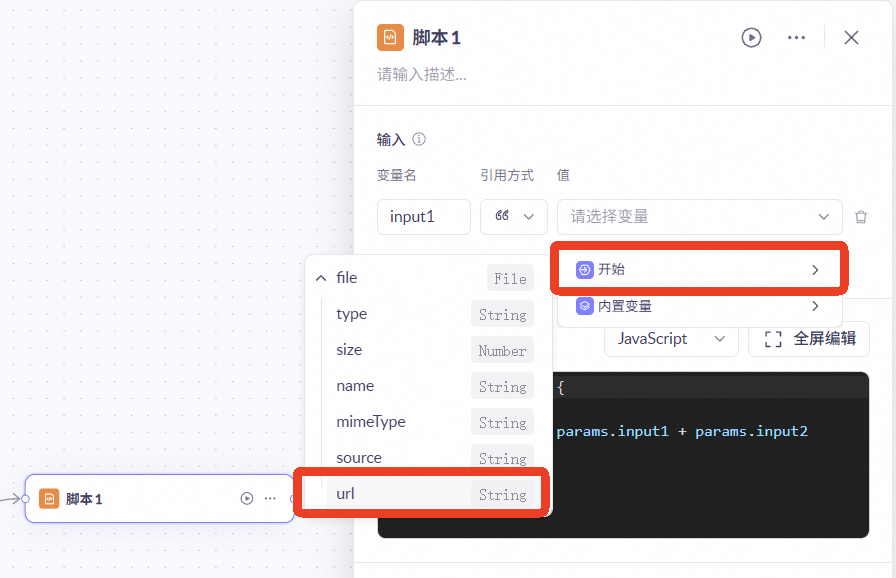Click the 脚本 1 panel title
Image resolution: width=896 pixels, height=578 pixels.
[x=437, y=38]
